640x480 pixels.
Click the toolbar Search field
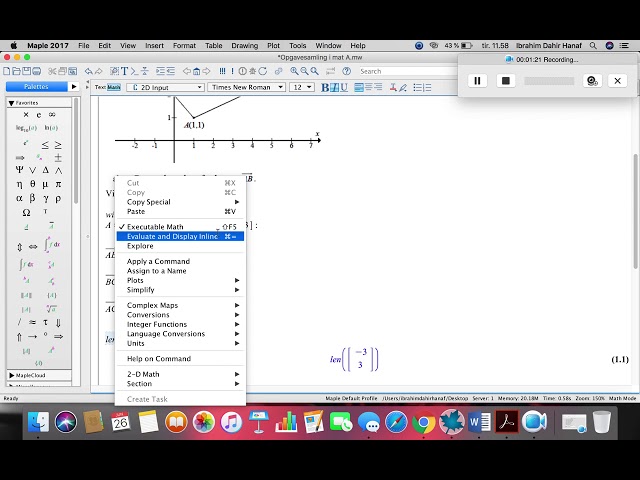(395, 71)
